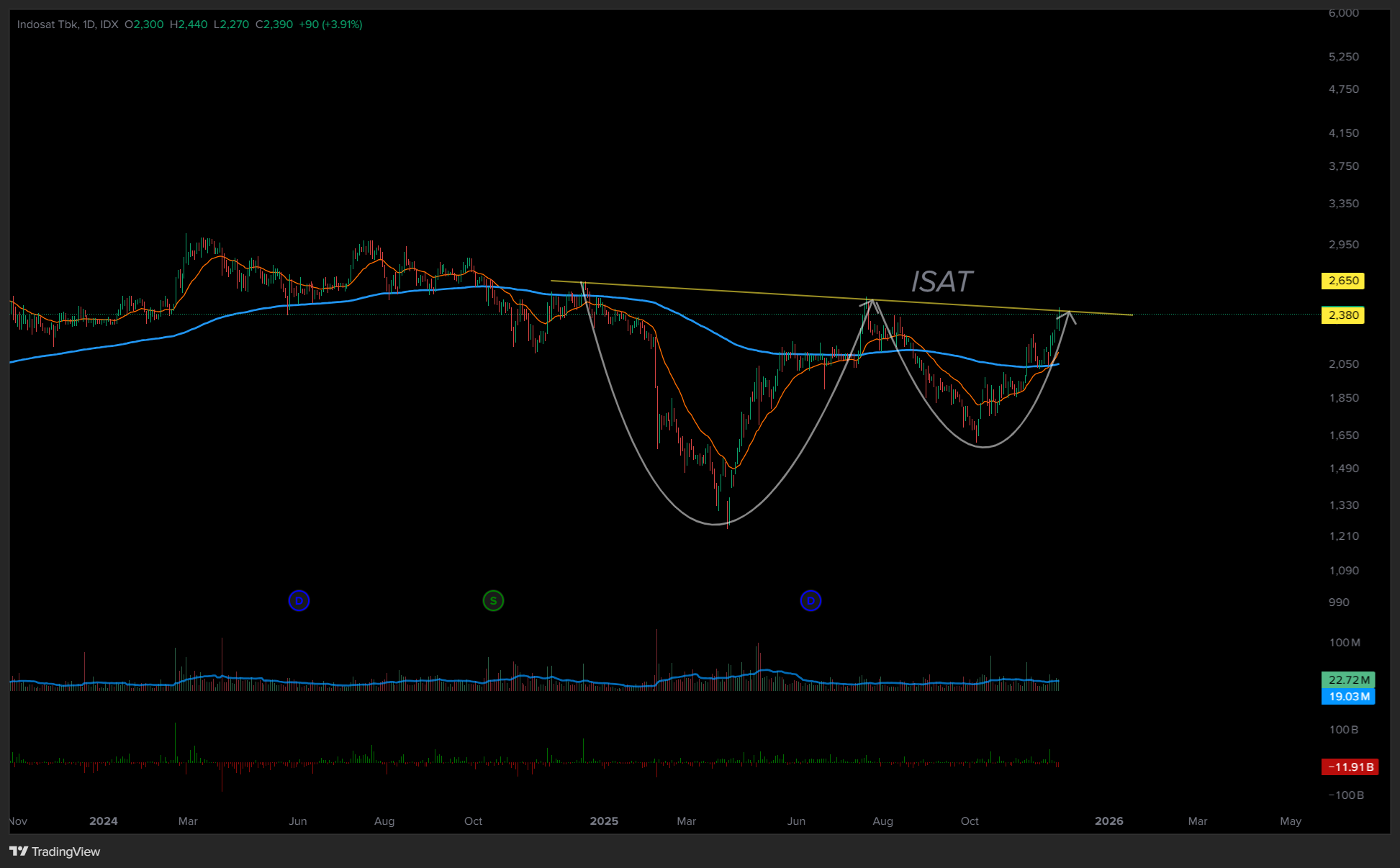Click the yellow 2,380 current price label

(x=1343, y=315)
